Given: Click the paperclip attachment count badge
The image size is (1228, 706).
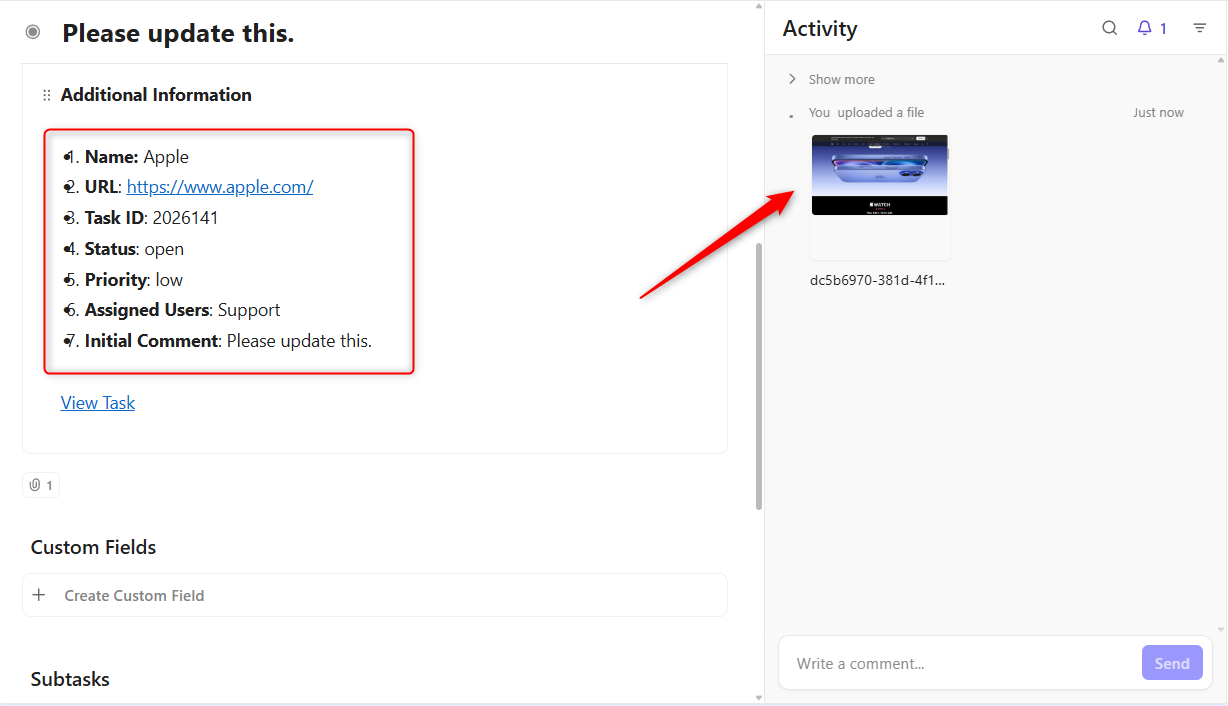Looking at the screenshot, I should tap(41, 485).
